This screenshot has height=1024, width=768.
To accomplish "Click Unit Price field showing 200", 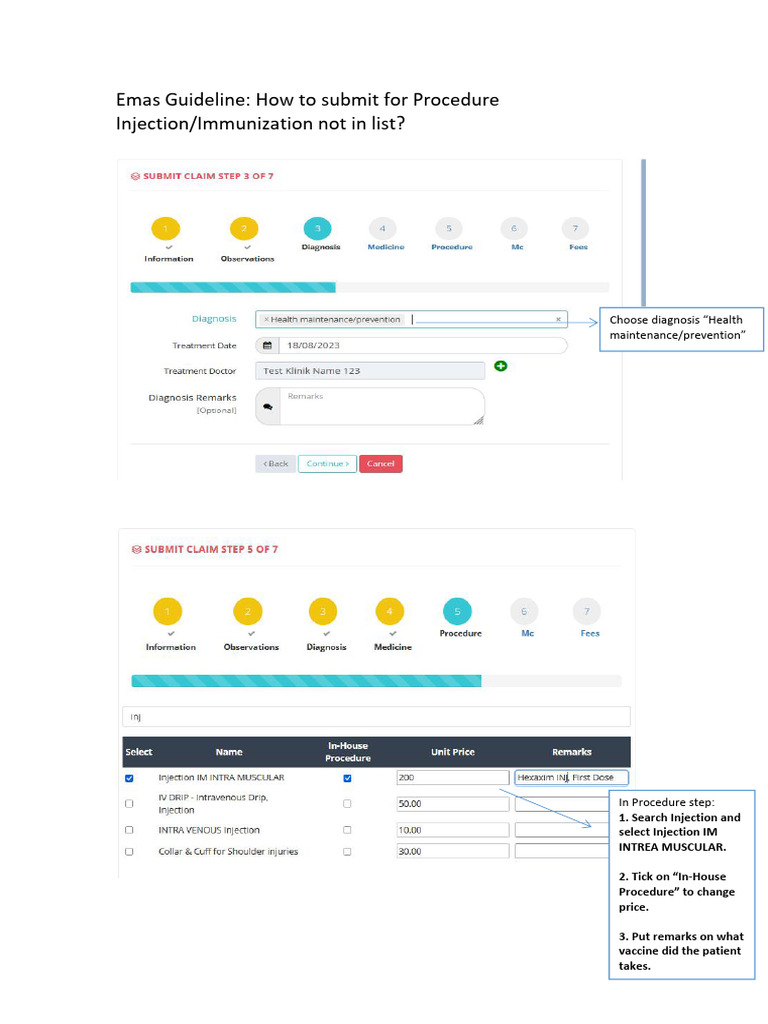I will point(453,778).
